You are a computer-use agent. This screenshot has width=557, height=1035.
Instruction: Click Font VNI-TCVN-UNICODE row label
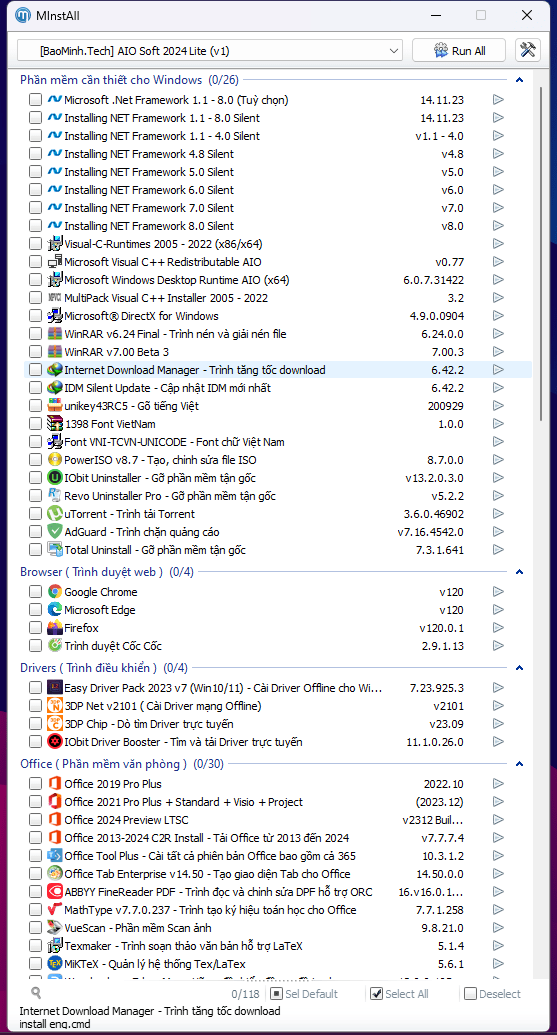(174, 442)
